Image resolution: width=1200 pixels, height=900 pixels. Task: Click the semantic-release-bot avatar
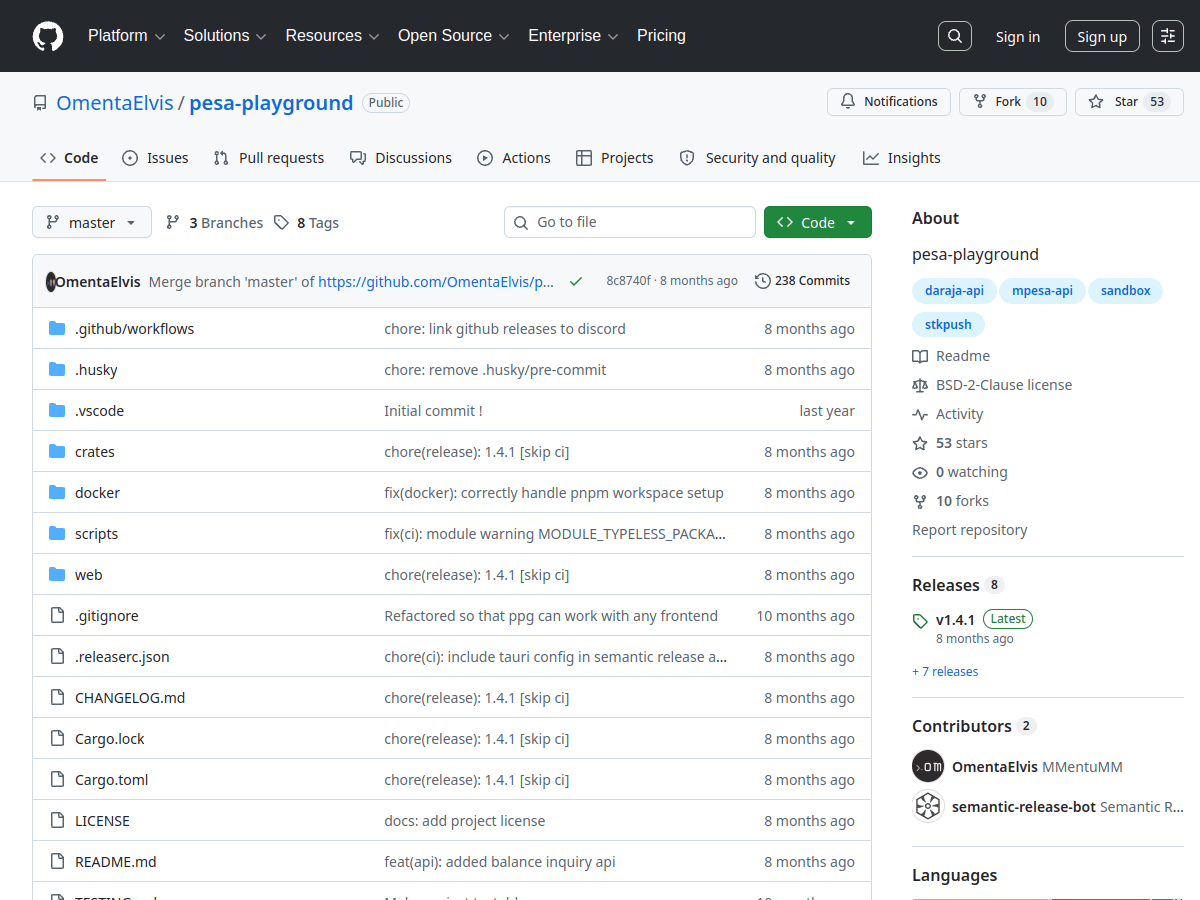coord(928,806)
